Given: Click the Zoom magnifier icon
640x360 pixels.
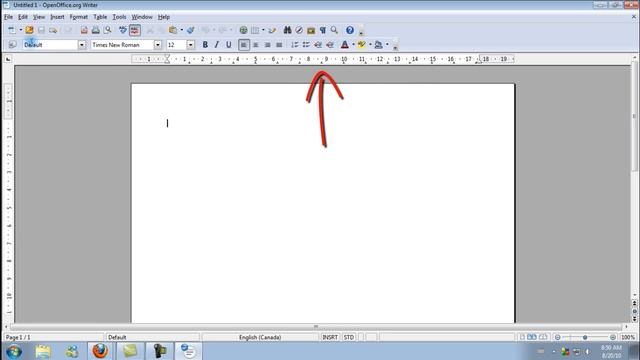Looking at the screenshot, I should [334, 30].
